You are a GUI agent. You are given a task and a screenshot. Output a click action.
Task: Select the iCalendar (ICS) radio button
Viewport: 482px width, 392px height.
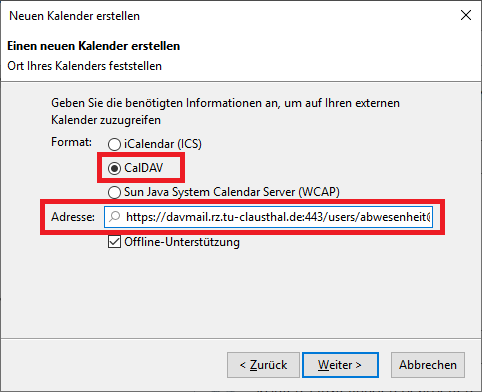(x=114, y=144)
